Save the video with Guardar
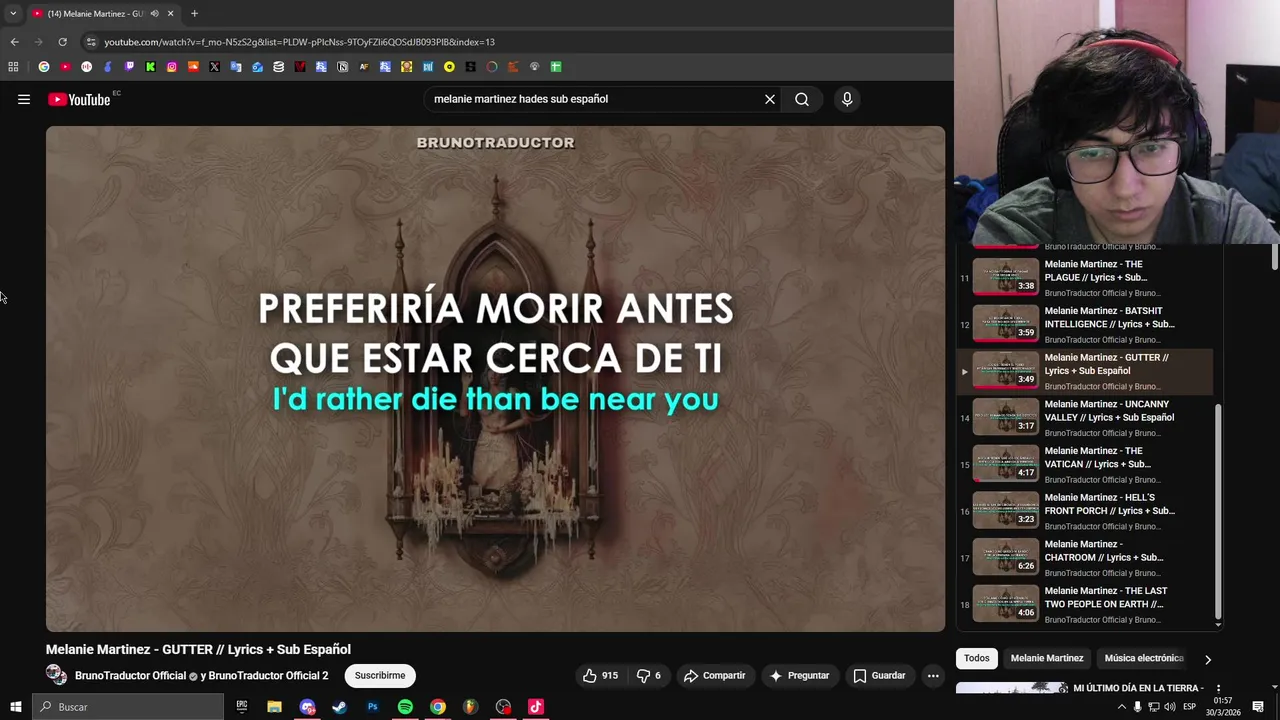 (x=879, y=675)
